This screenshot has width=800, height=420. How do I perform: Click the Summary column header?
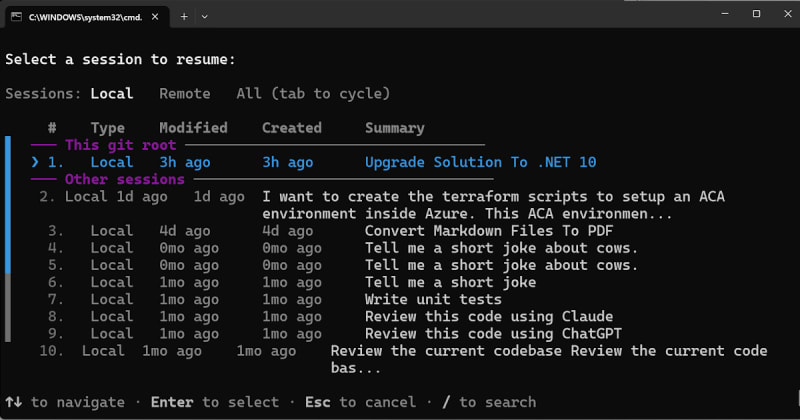394,128
